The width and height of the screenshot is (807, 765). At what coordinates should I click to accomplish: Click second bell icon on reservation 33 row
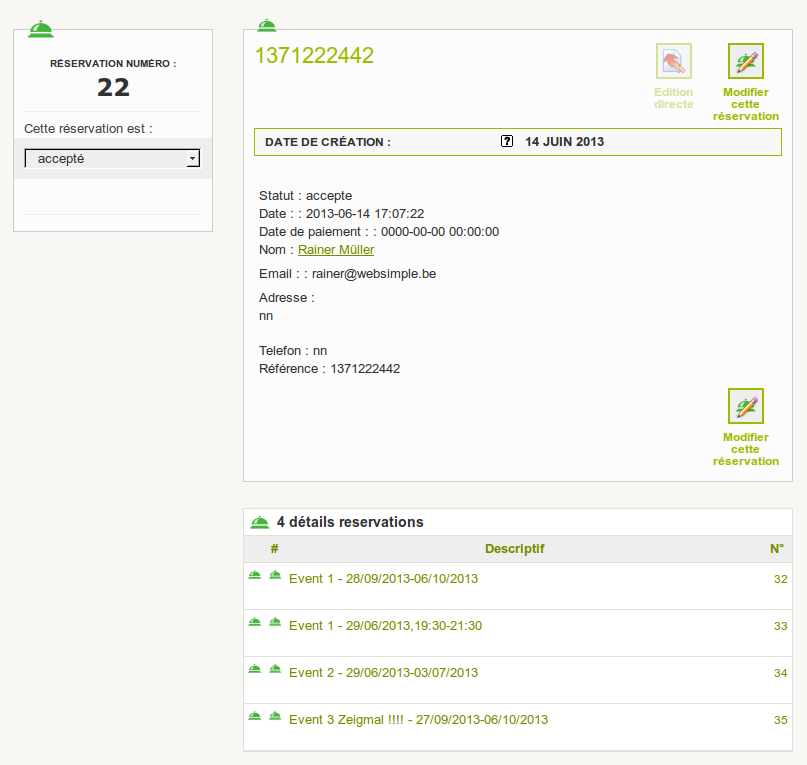coord(275,622)
